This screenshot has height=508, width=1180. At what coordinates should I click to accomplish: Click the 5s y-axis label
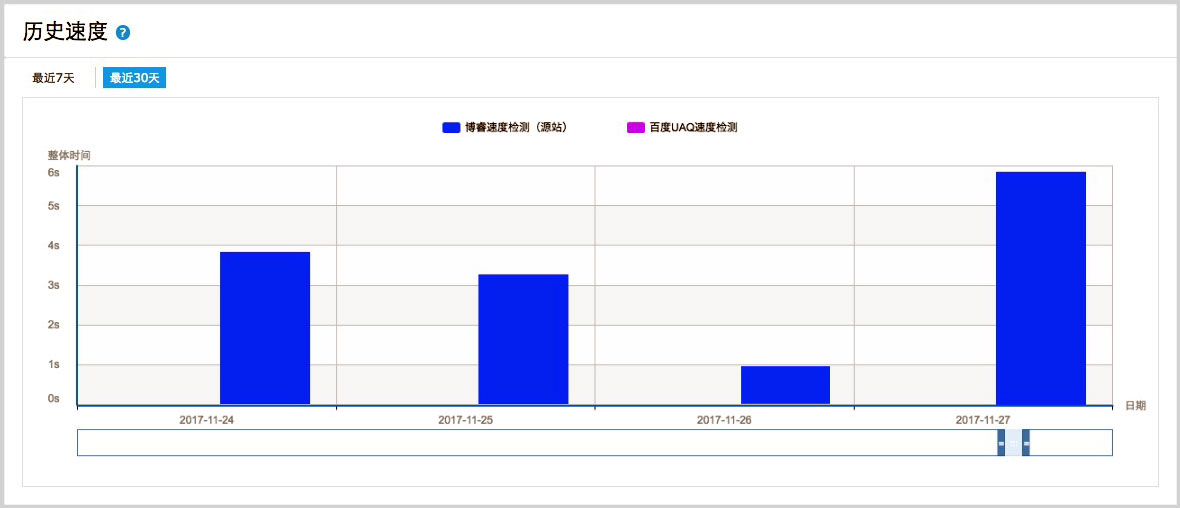tap(53, 205)
